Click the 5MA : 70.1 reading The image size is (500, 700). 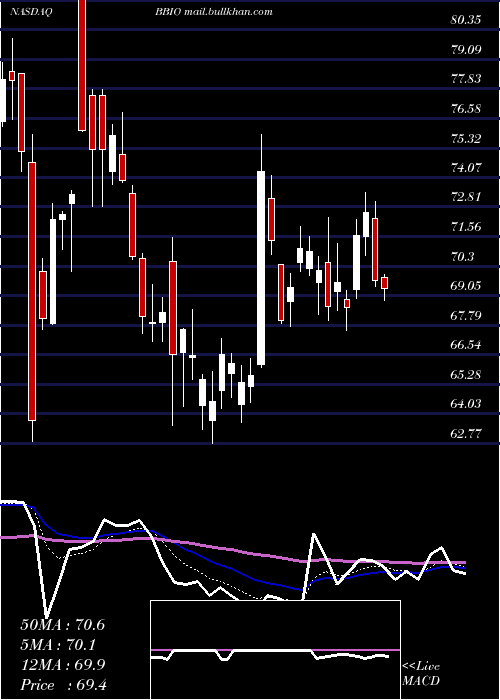pyautogui.click(x=58, y=645)
